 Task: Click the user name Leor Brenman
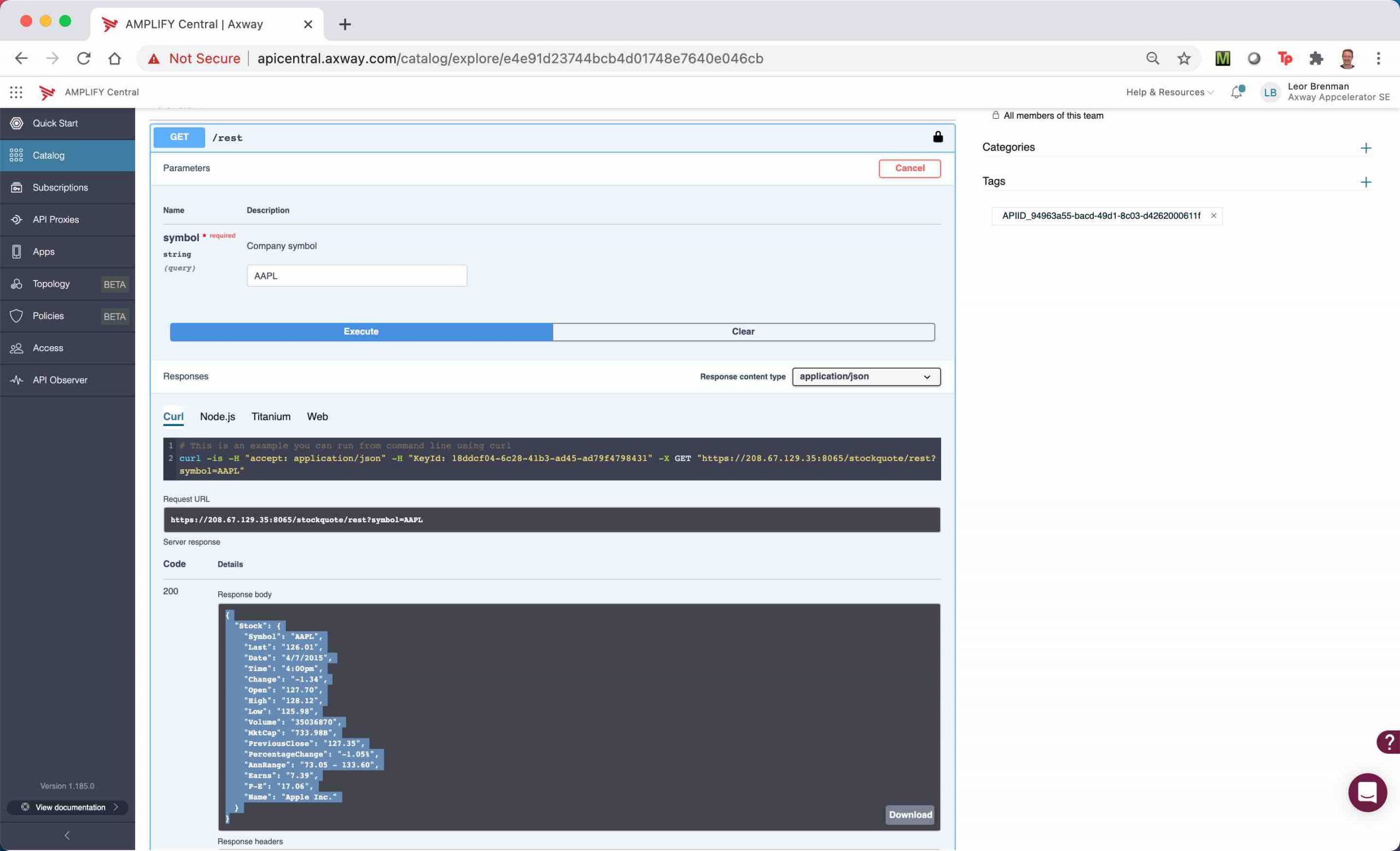tap(1317, 86)
